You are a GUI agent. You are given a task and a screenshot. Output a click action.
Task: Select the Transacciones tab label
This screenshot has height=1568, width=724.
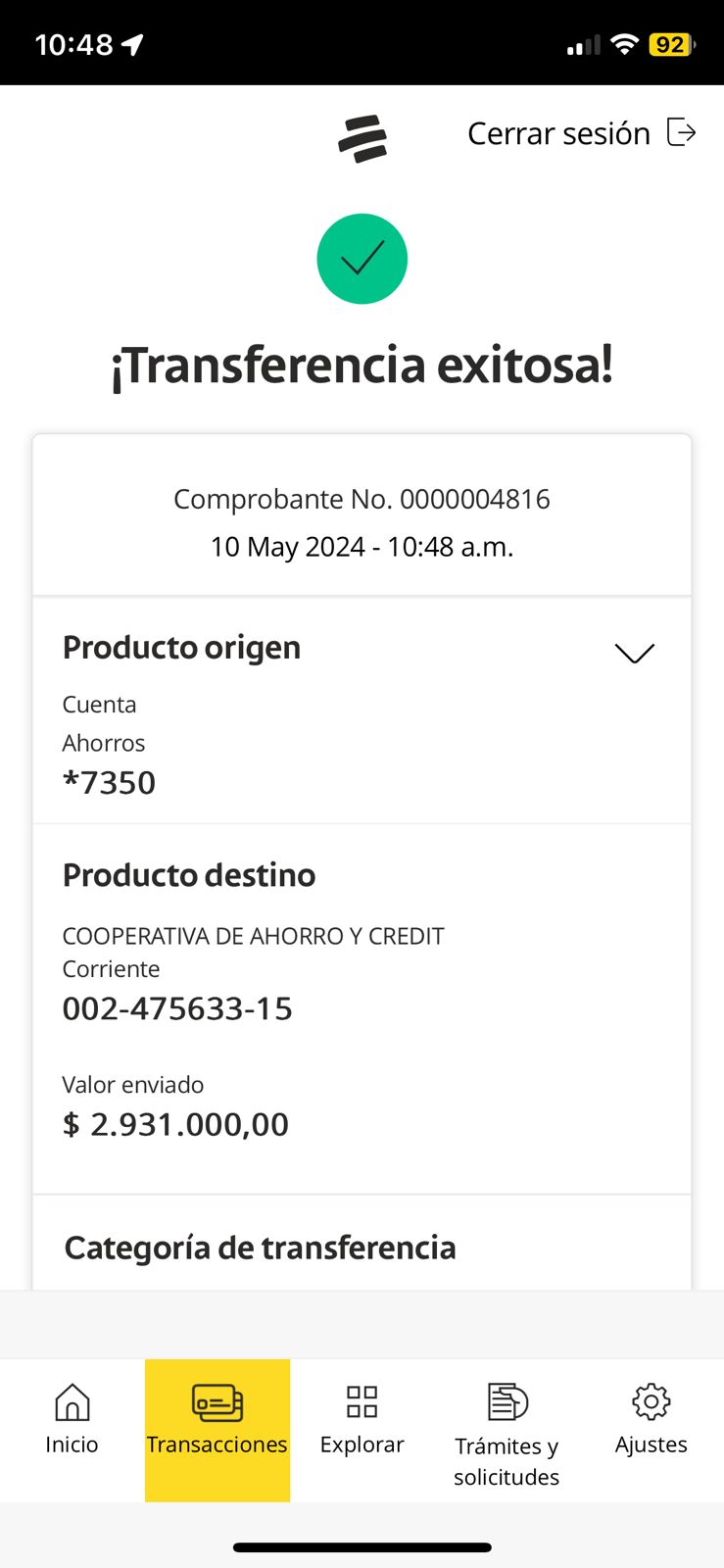click(x=217, y=1445)
